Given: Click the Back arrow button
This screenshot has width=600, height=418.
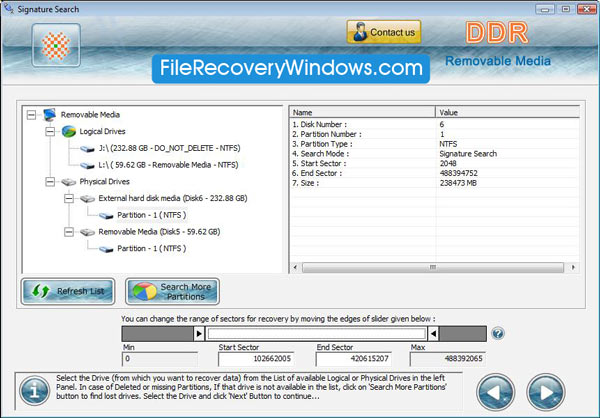Looking at the screenshot, I should pyautogui.click(x=496, y=392).
